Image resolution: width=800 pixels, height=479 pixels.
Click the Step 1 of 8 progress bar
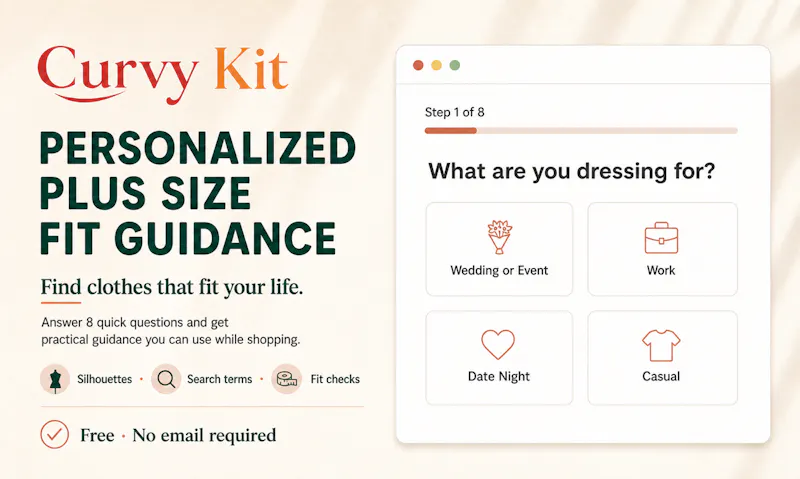click(581, 131)
